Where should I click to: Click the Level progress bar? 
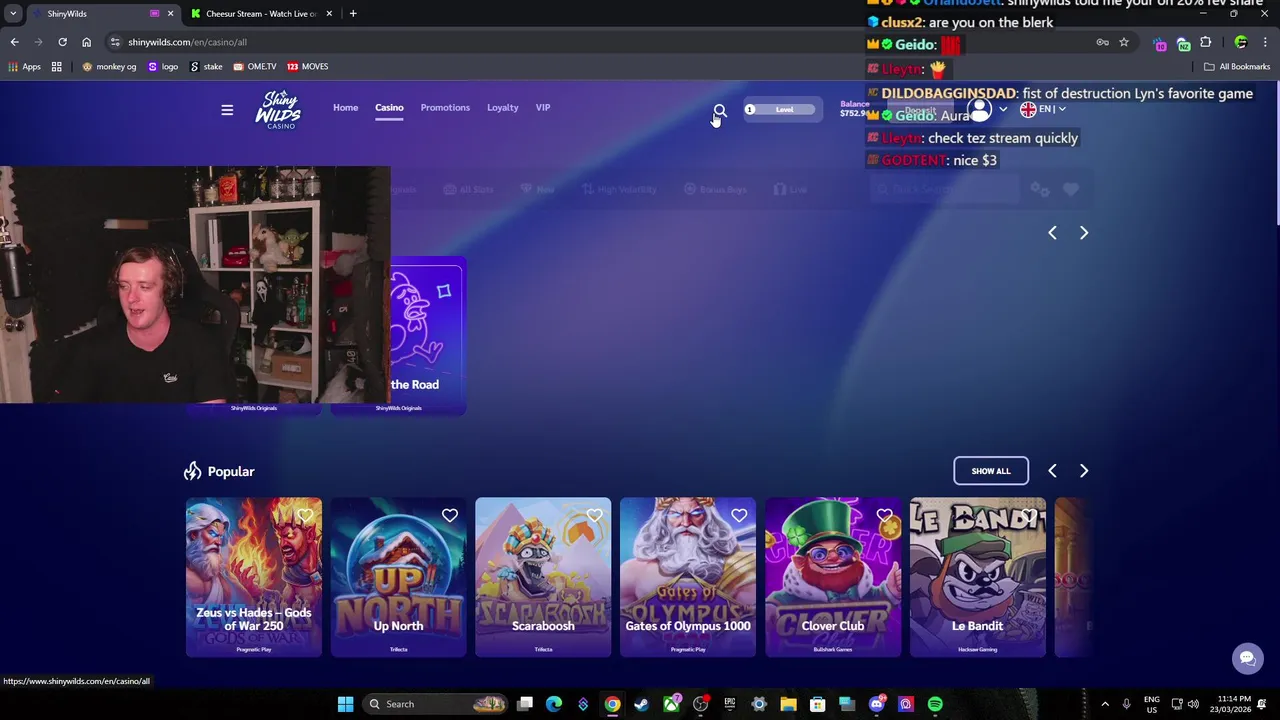coord(782,109)
